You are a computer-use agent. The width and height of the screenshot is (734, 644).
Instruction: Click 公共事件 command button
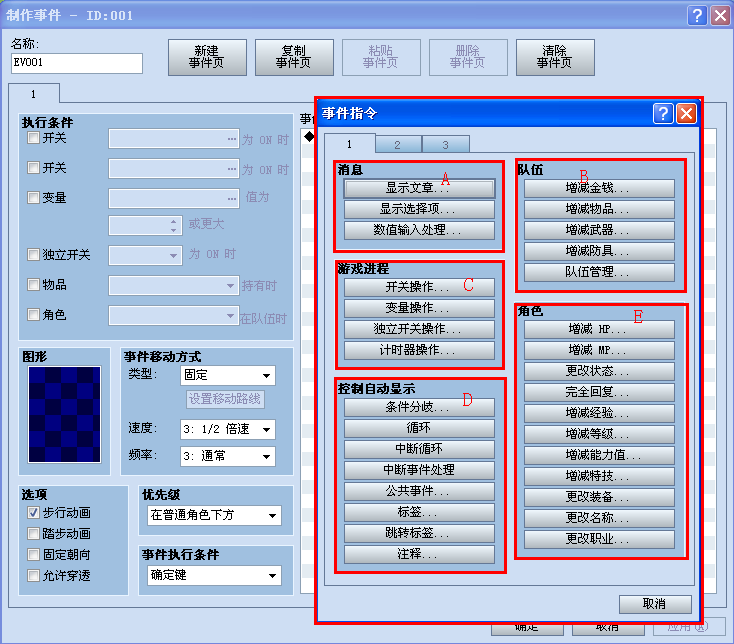(x=419, y=491)
